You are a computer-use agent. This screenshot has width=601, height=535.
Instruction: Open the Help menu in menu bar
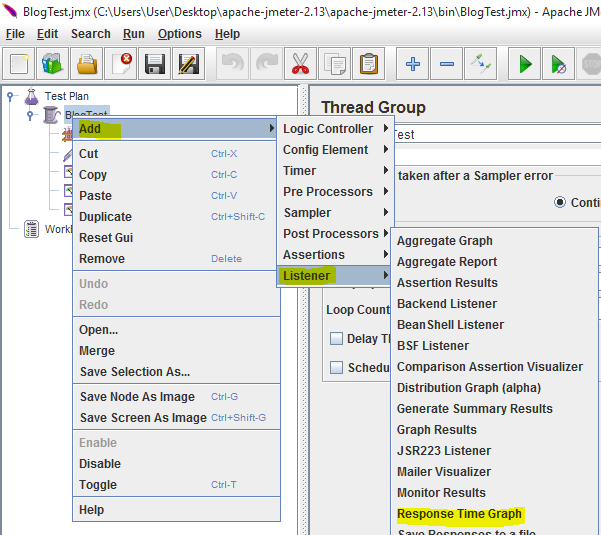pos(227,34)
